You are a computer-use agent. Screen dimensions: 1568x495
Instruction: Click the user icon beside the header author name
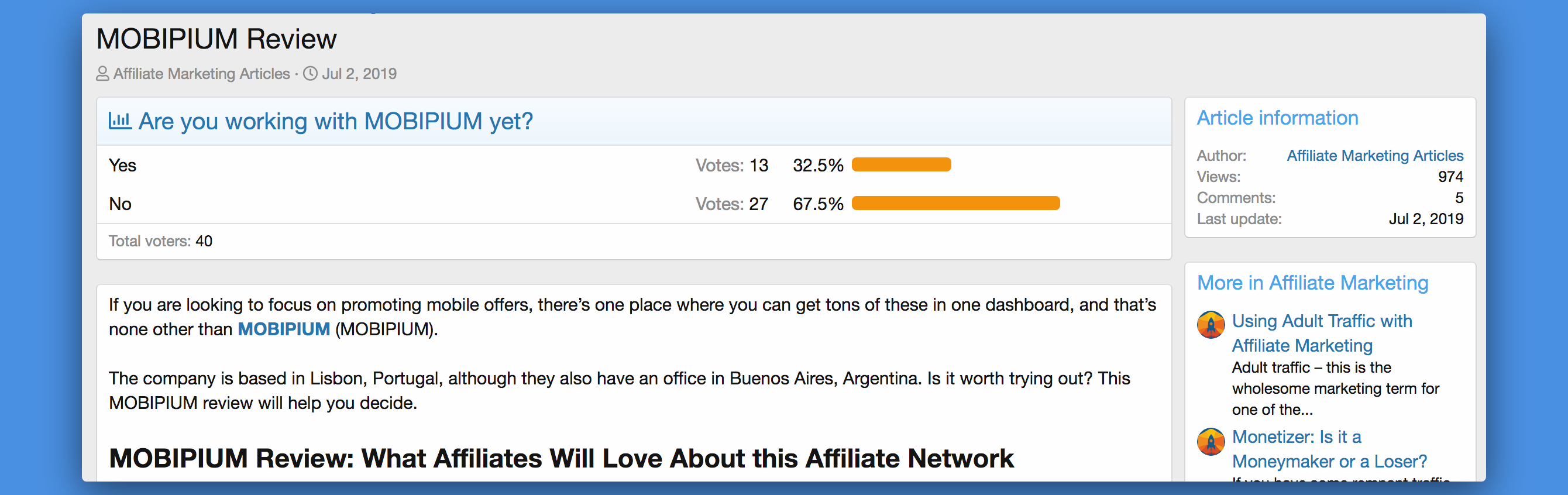point(102,74)
